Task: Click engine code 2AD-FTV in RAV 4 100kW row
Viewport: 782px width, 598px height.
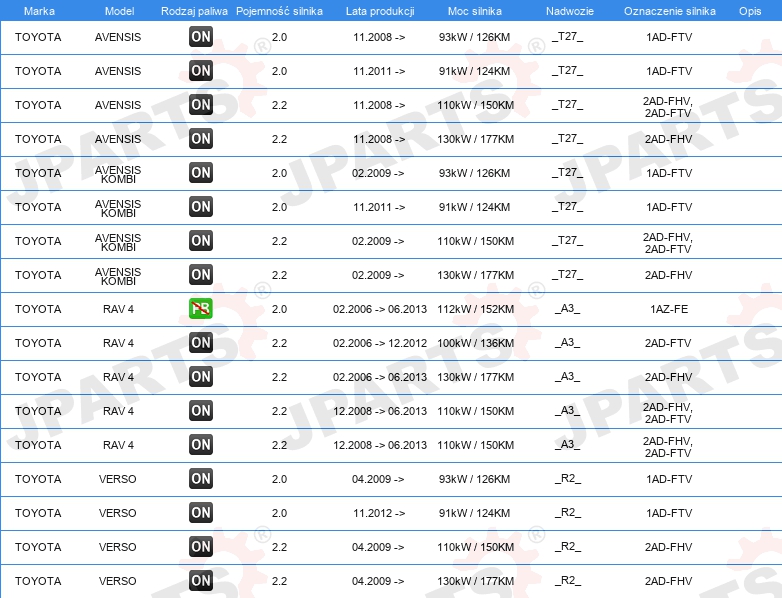Action: pyautogui.click(x=668, y=343)
